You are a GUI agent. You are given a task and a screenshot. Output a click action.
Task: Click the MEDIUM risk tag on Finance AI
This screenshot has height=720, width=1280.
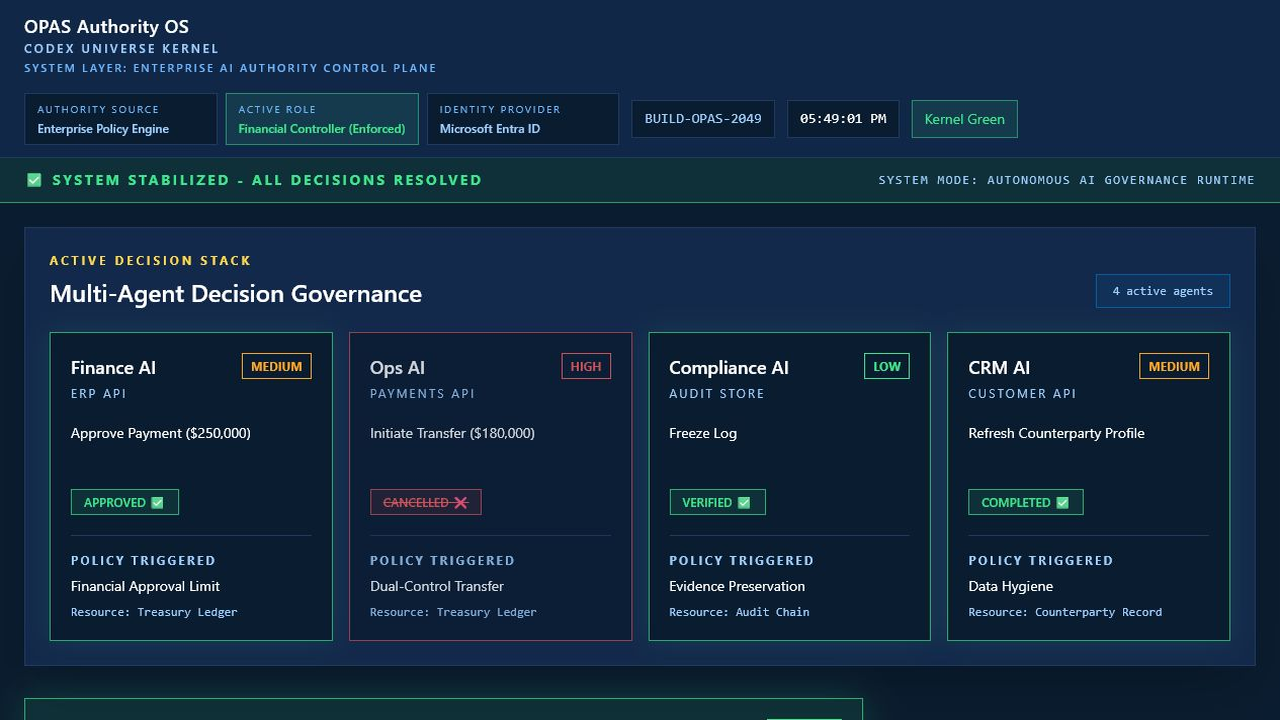tap(277, 366)
